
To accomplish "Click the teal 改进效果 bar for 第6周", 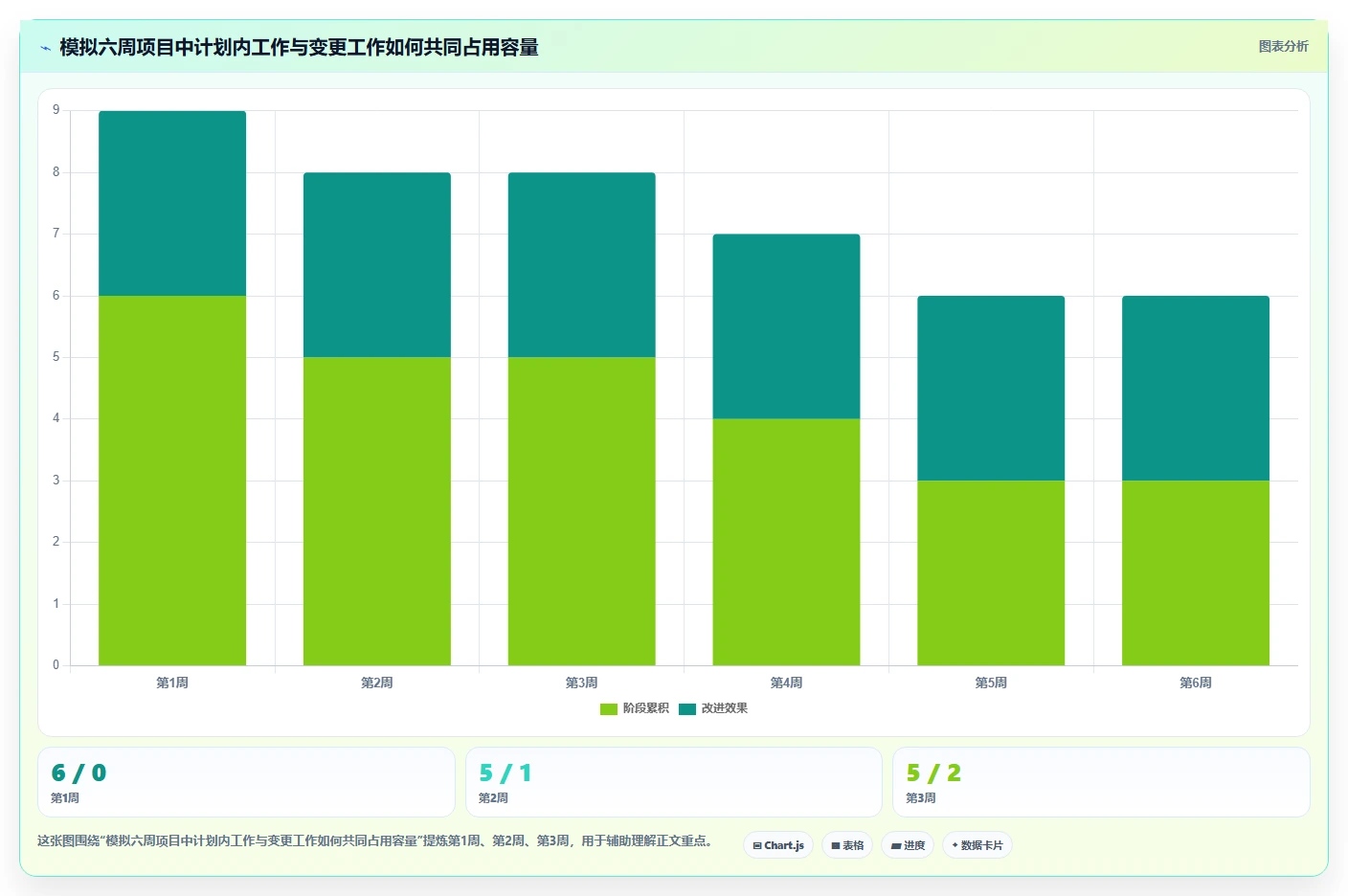I will (x=1196, y=388).
